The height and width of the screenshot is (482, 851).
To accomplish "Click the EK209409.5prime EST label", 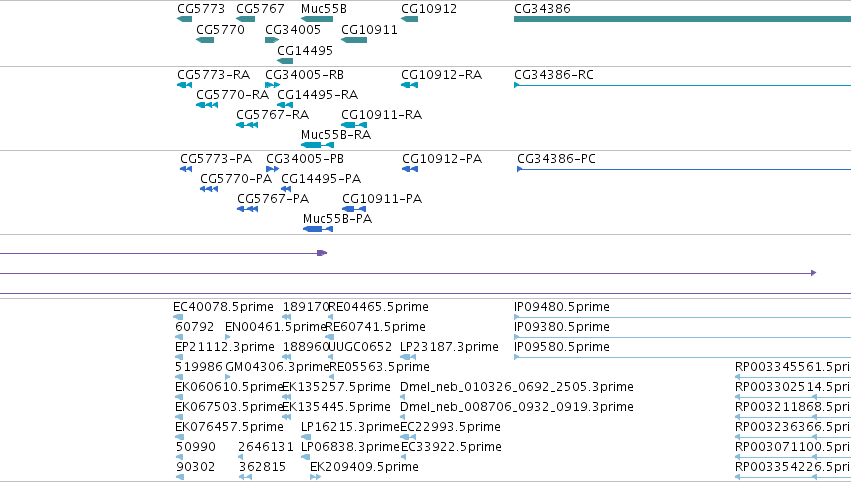I will [x=364, y=467].
